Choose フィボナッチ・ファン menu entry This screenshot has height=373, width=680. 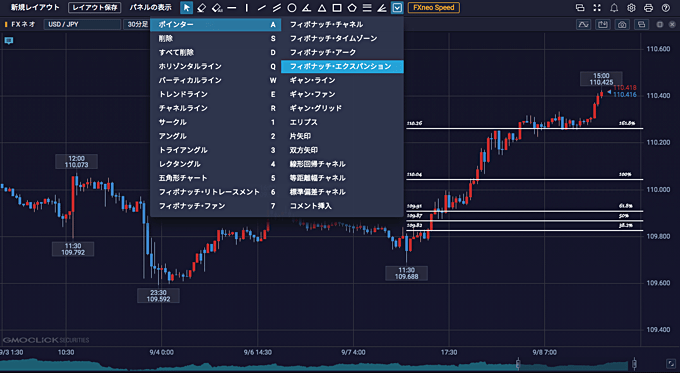[x=216, y=206]
